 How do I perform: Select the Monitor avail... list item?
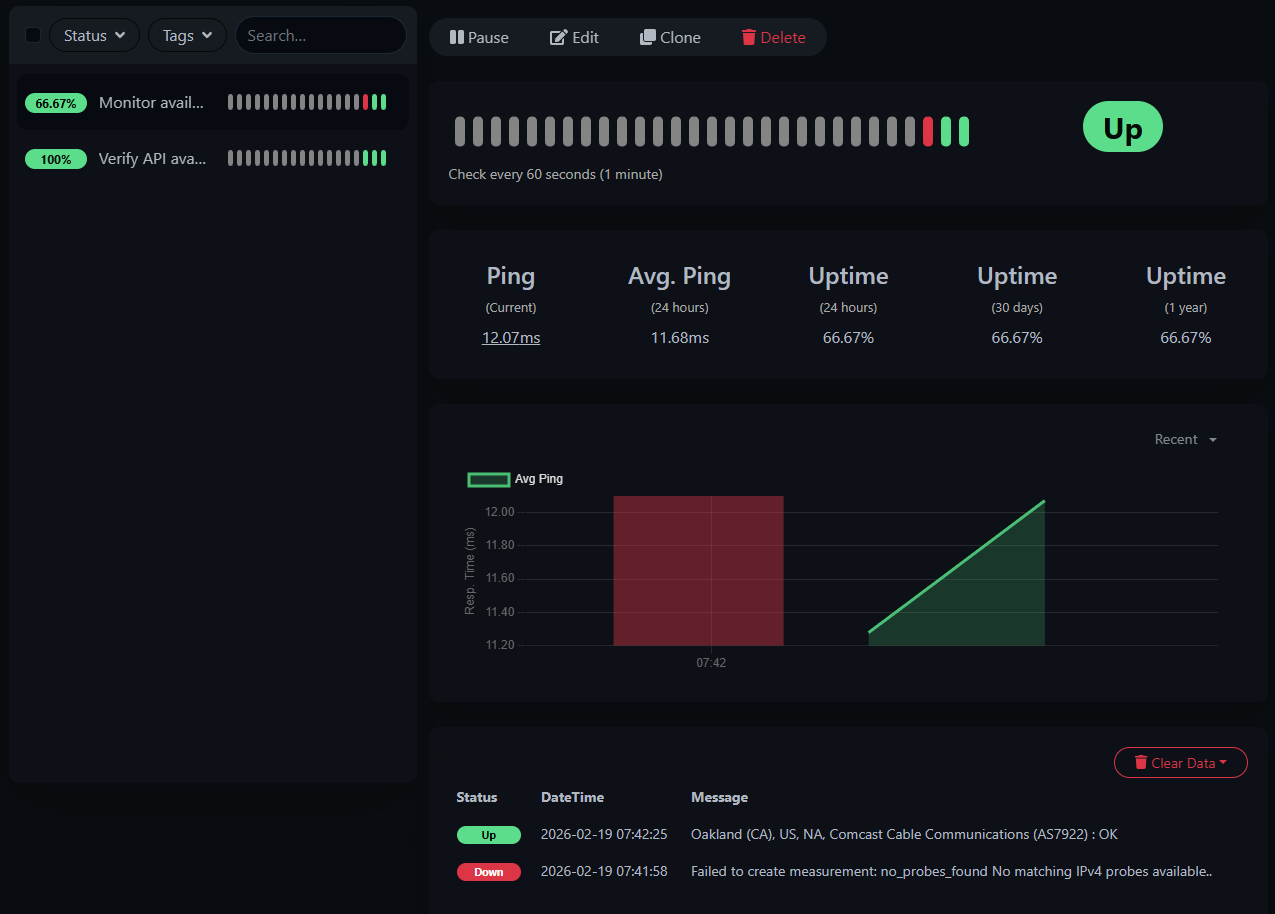pos(151,102)
